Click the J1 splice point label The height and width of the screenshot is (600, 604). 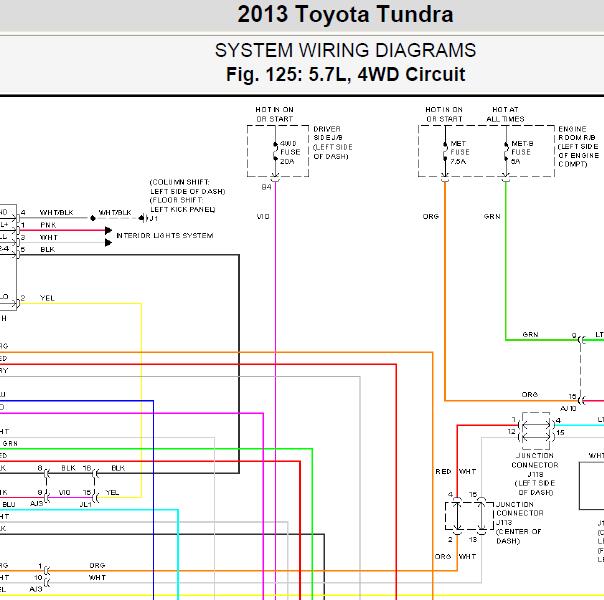point(154,218)
